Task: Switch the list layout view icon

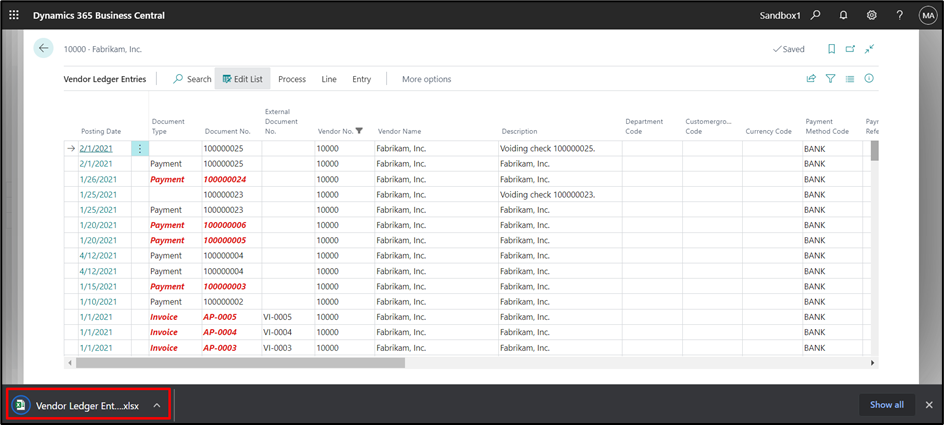Action: (849, 78)
